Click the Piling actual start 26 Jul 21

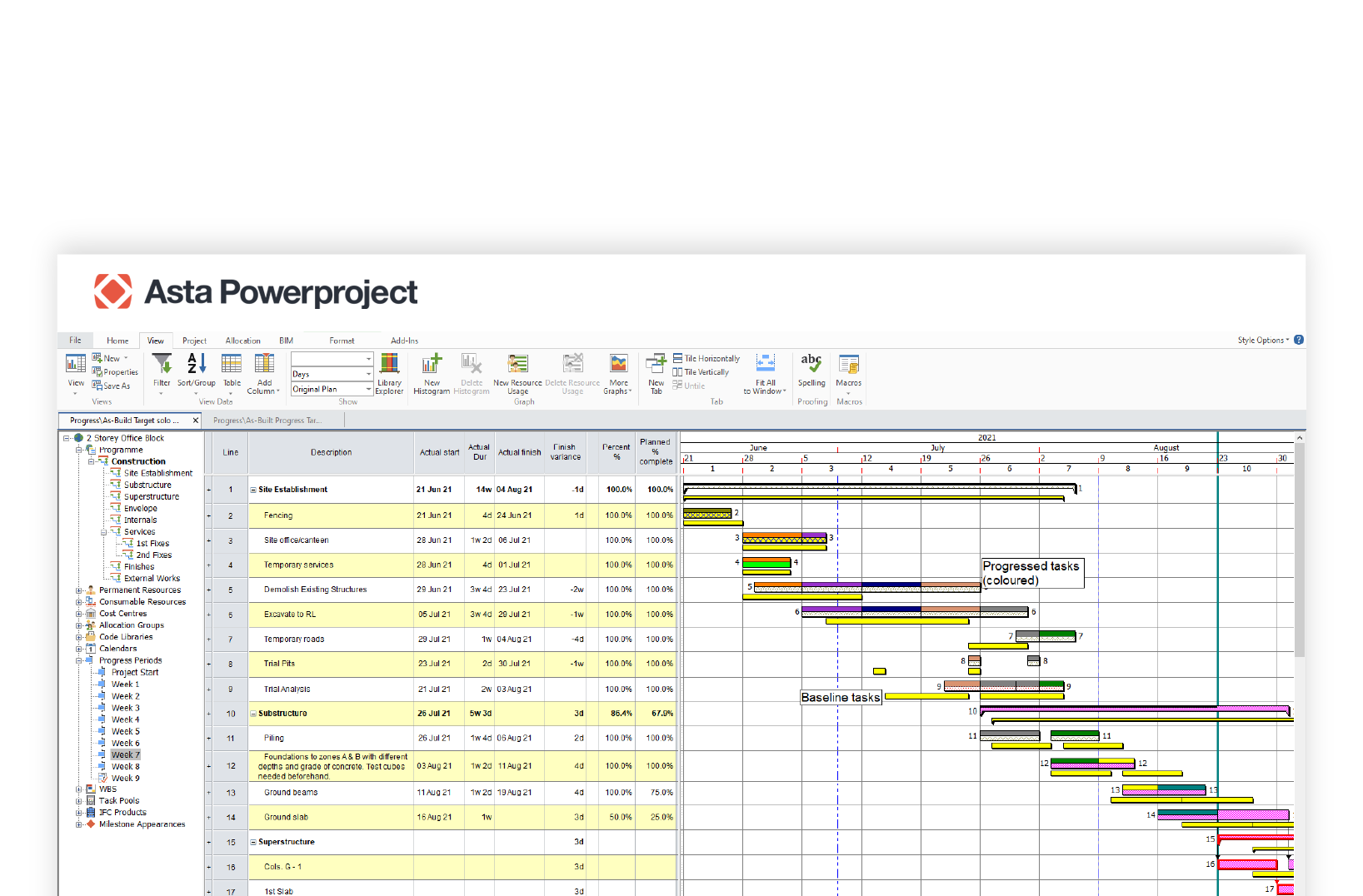pyautogui.click(x=434, y=738)
